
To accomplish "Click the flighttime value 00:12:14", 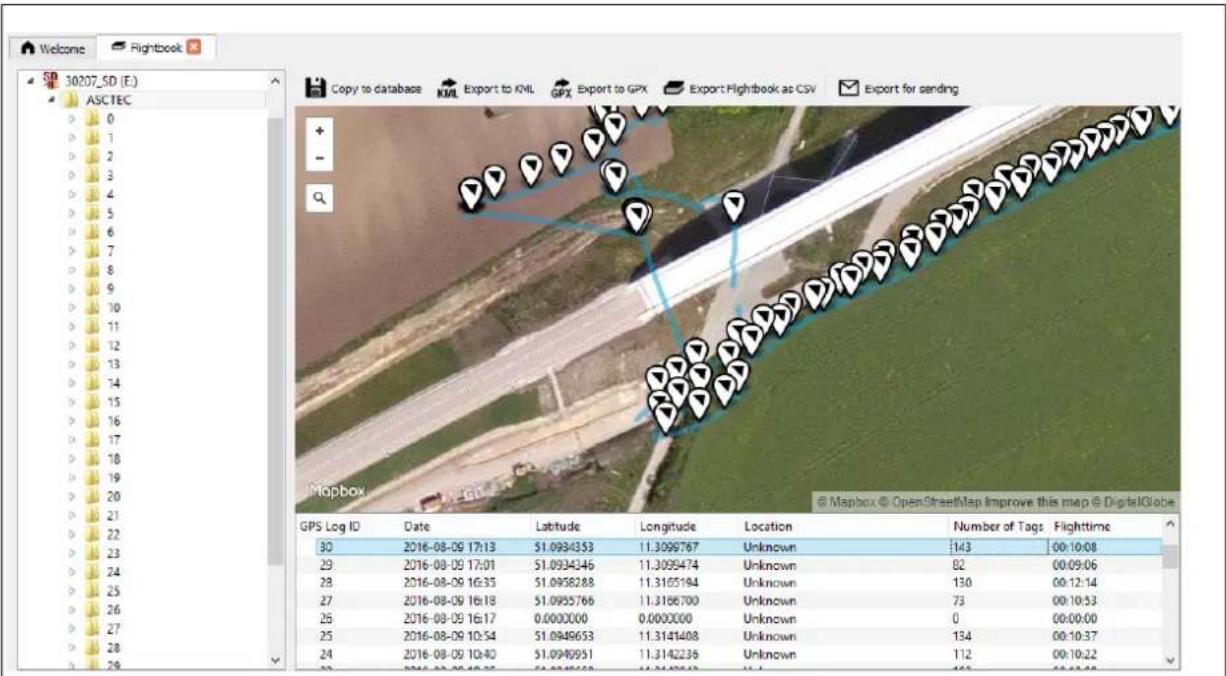I will point(1076,582).
